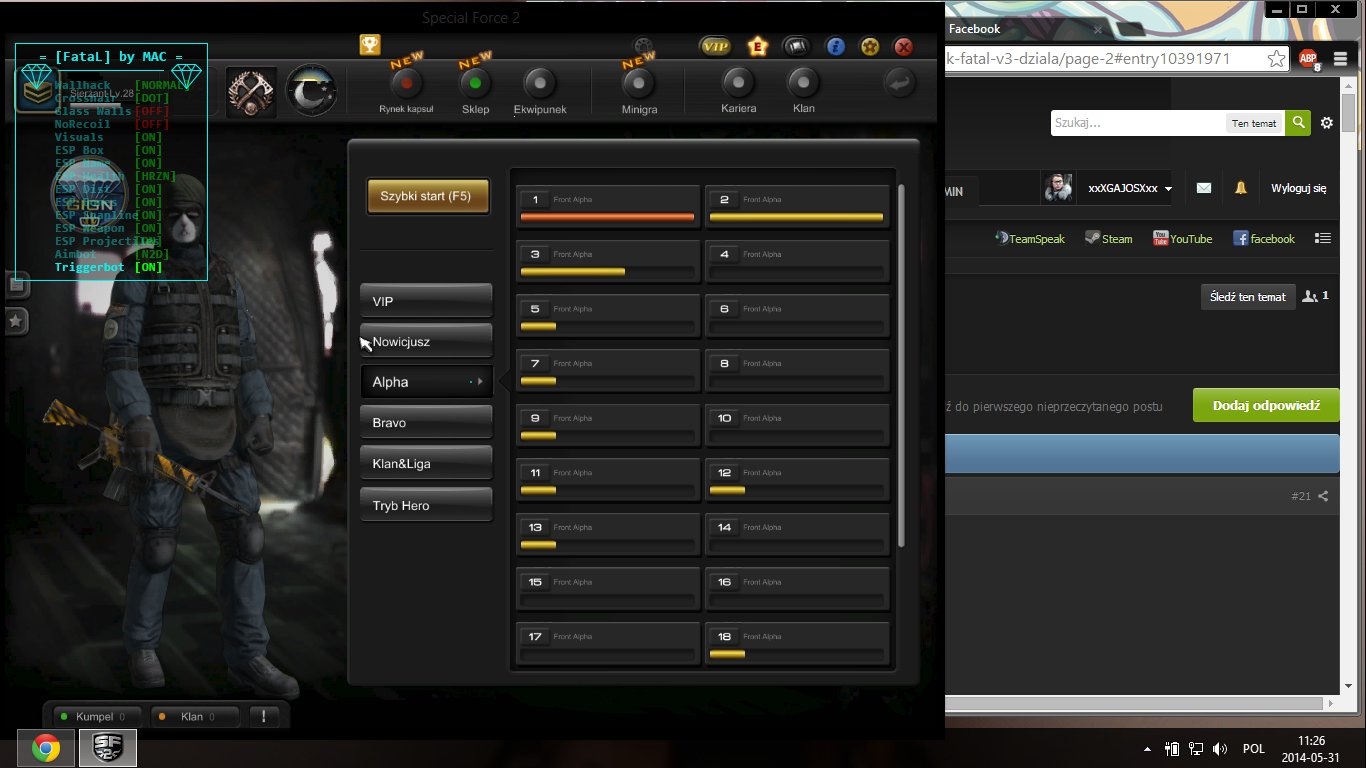Screen dimensions: 1366x768
Task: Click the channel list scrollbar
Action: pos(901,365)
